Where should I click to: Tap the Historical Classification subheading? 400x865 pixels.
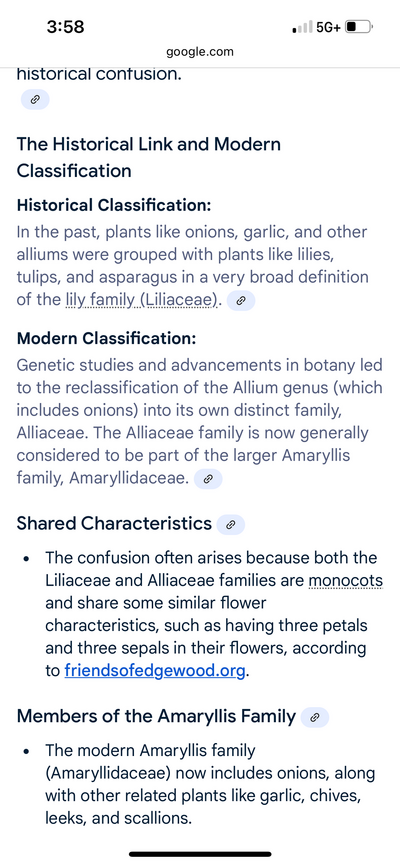click(114, 206)
